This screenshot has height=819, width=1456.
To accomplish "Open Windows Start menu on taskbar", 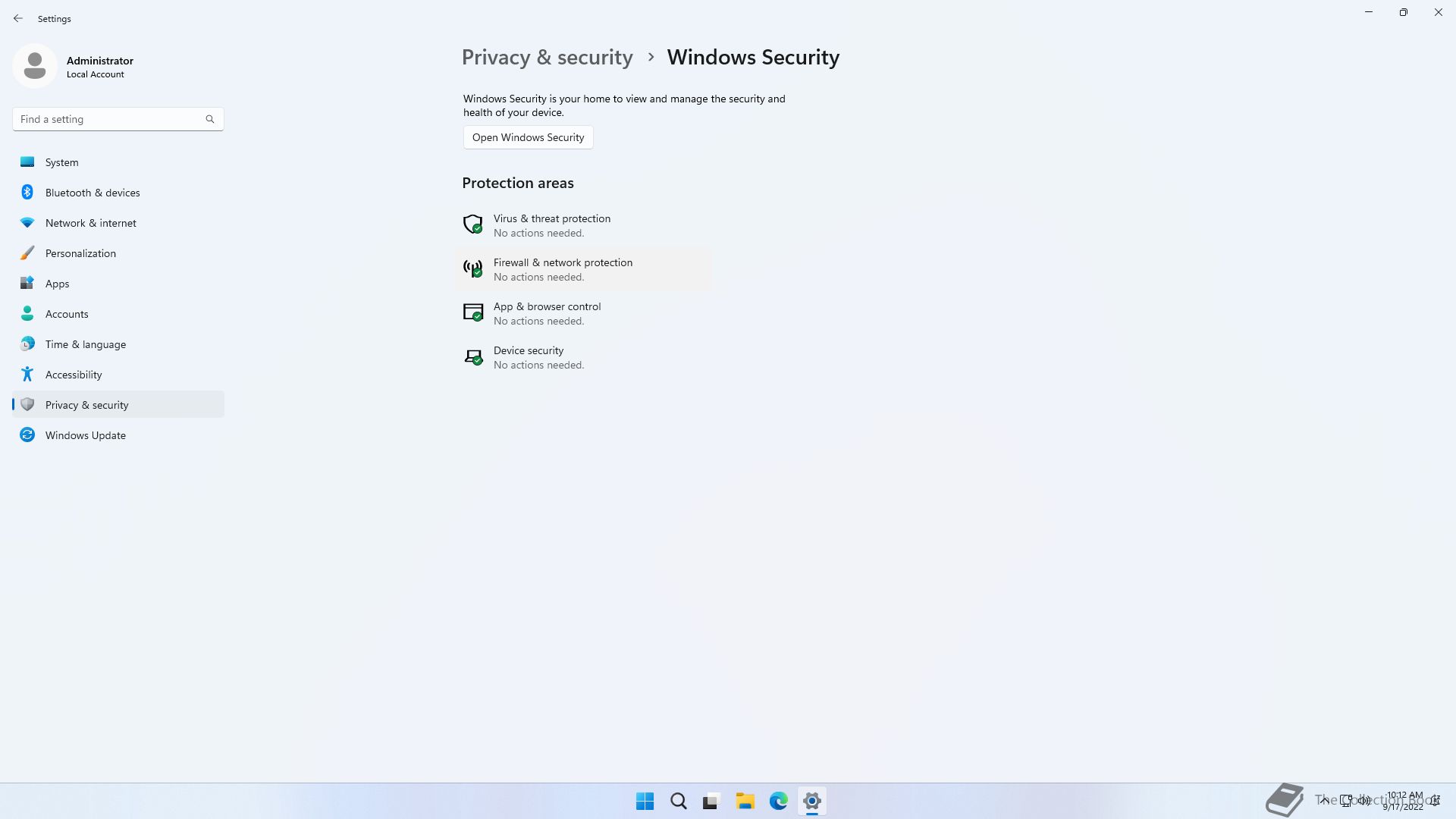I will 645,801.
